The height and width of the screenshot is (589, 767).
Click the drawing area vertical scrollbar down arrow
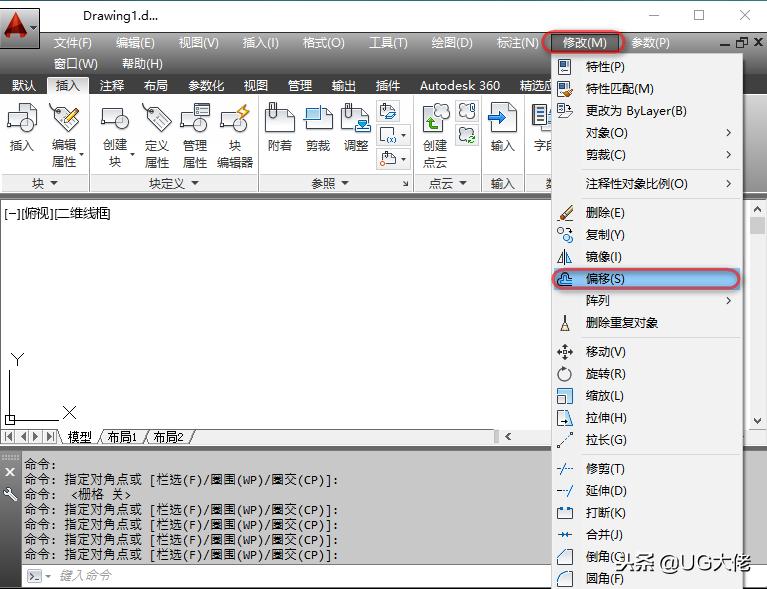pyautogui.click(x=757, y=421)
